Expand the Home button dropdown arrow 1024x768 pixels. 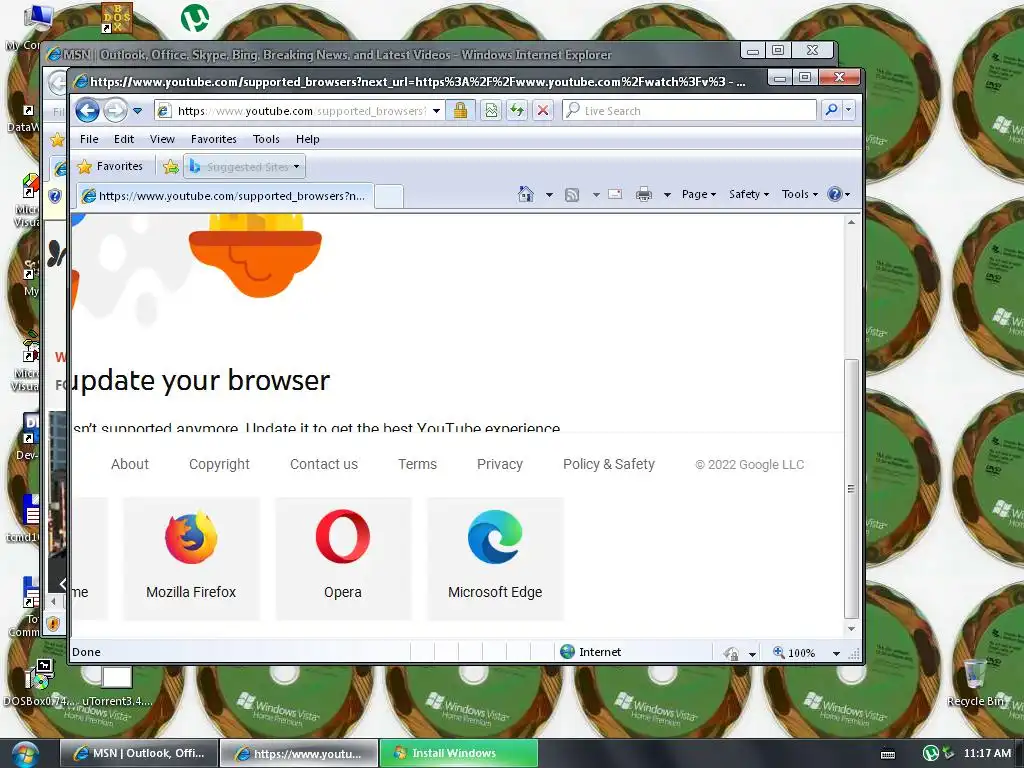(x=549, y=195)
